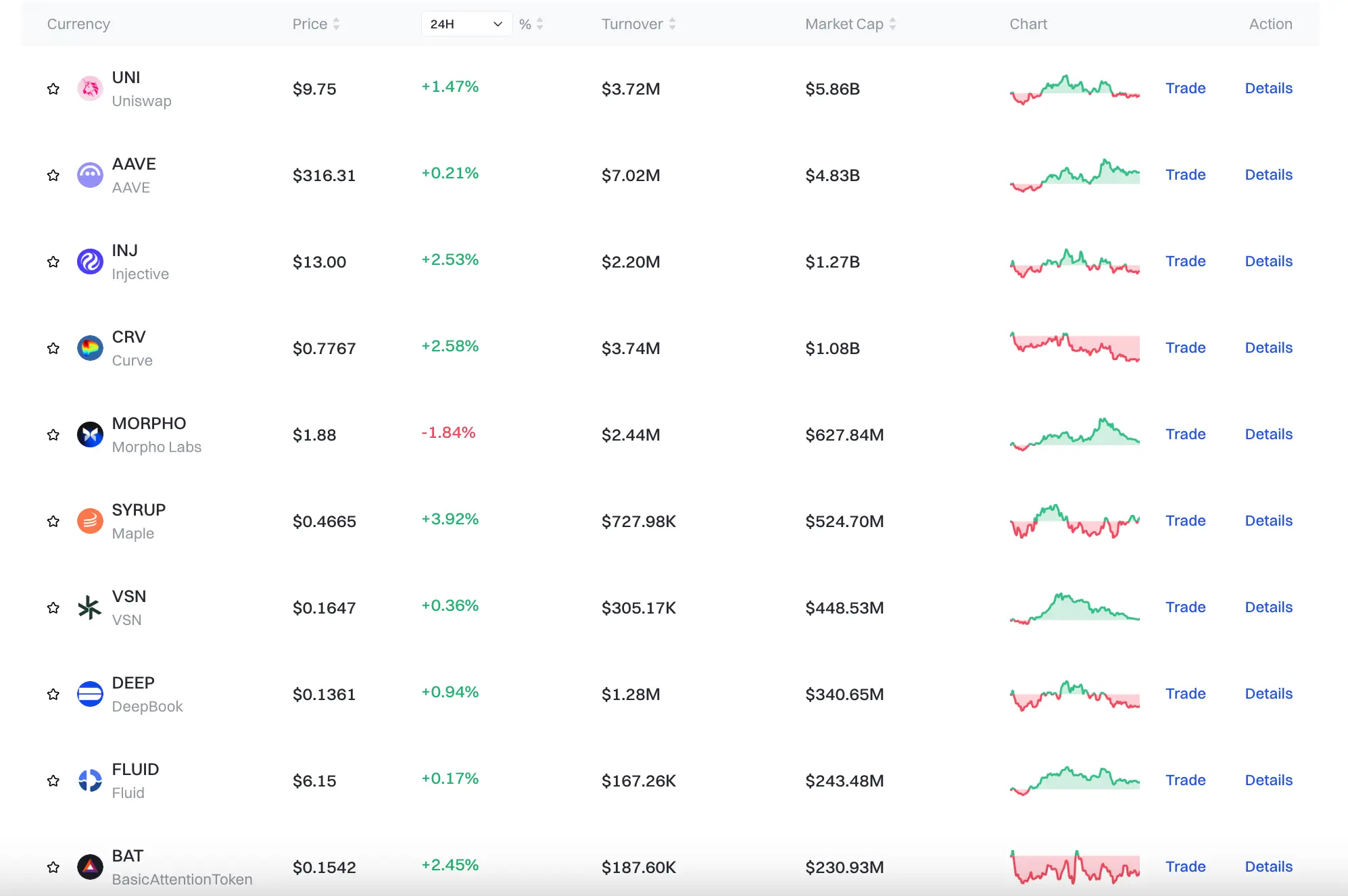Screen dimensions: 1348x896
Task: Open Details for DEEP
Action: [x=1268, y=694]
